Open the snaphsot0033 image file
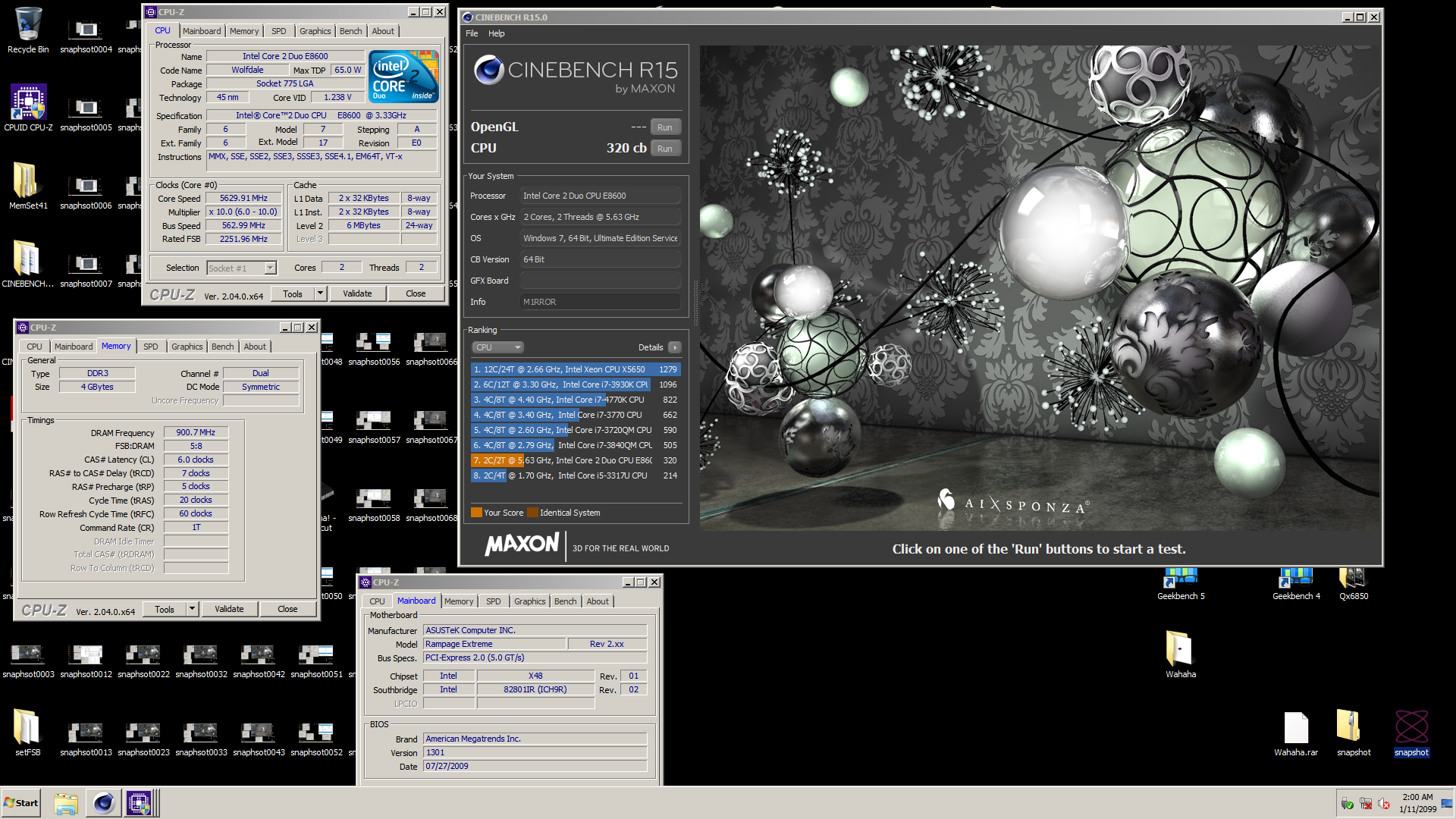 click(x=201, y=739)
